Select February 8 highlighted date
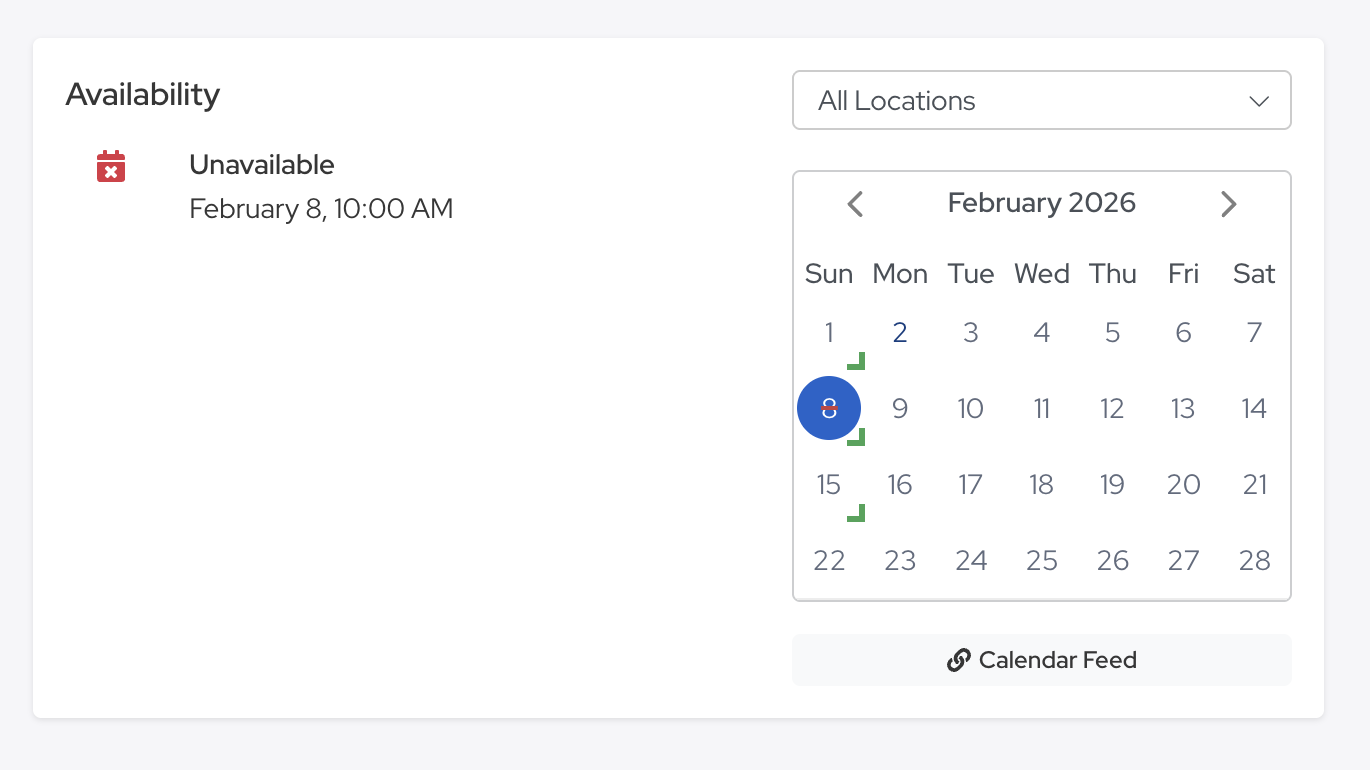 [829, 408]
